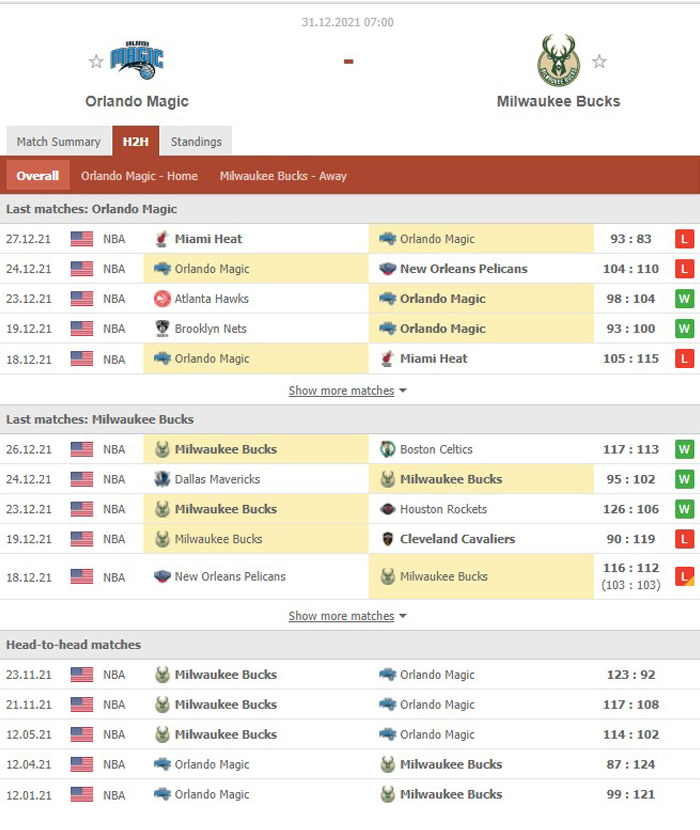This screenshot has height=830, width=700.
Task: Open the 117 : 113 Celtics match score
Action: click(631, 449)
